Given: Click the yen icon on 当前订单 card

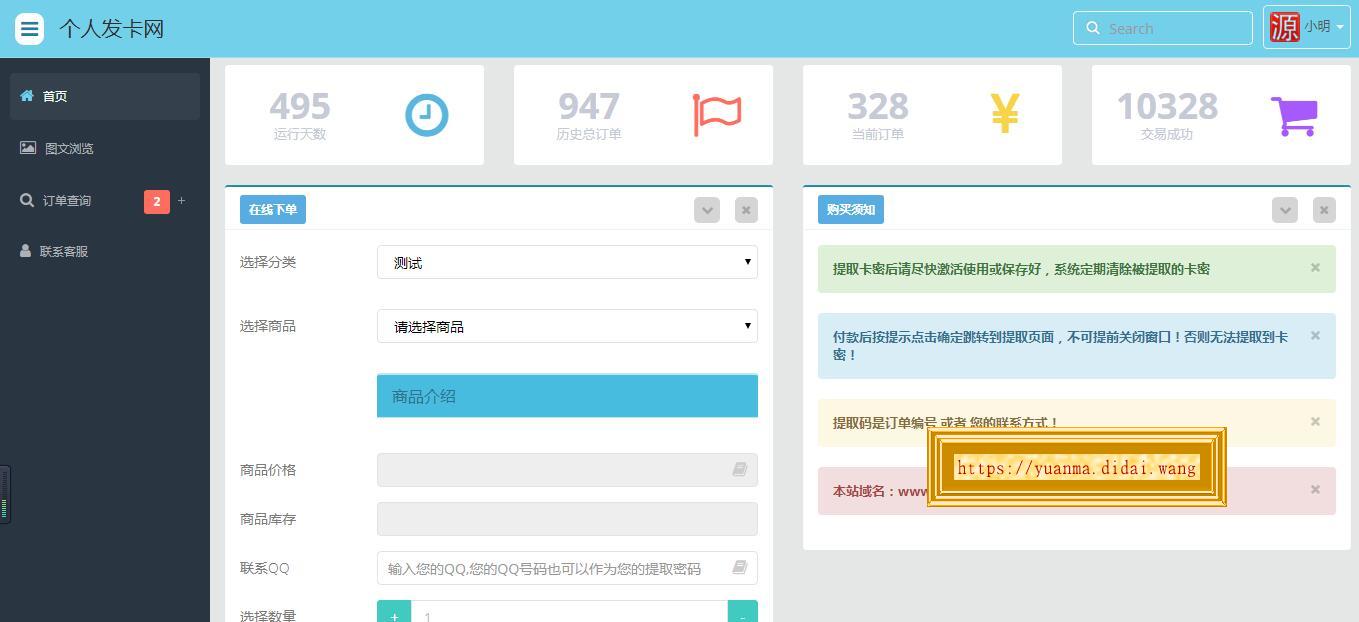Looking at the screenshot, I should (1005, 113).
